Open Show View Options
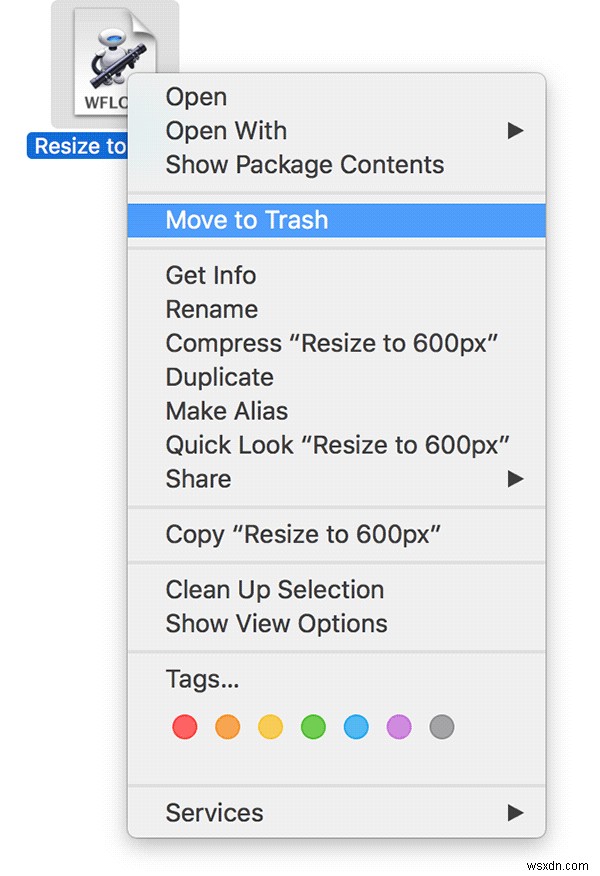This screenshot has height=876, width=600. [276, 623]
